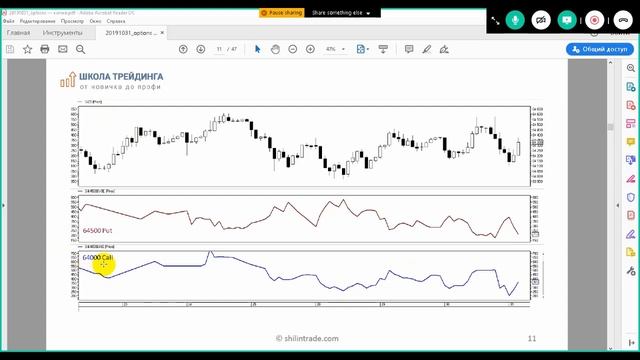Click the Pause sharing button

click(282, 13)
